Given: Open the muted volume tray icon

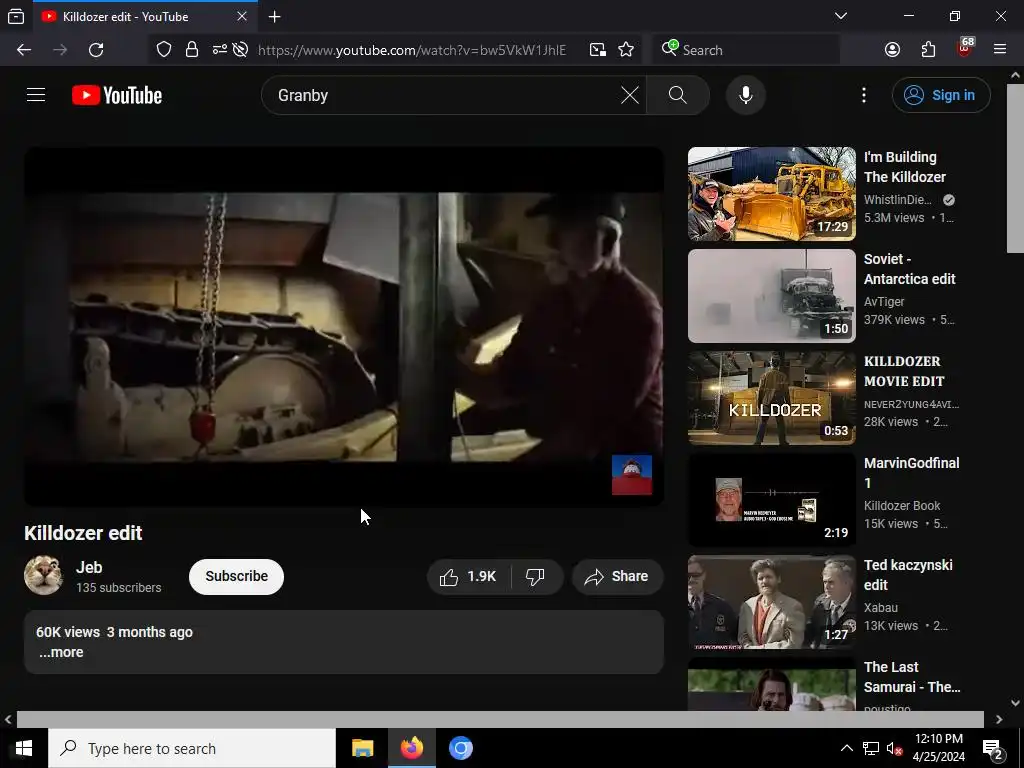Looking at the screenshot, I should (894, 748).
